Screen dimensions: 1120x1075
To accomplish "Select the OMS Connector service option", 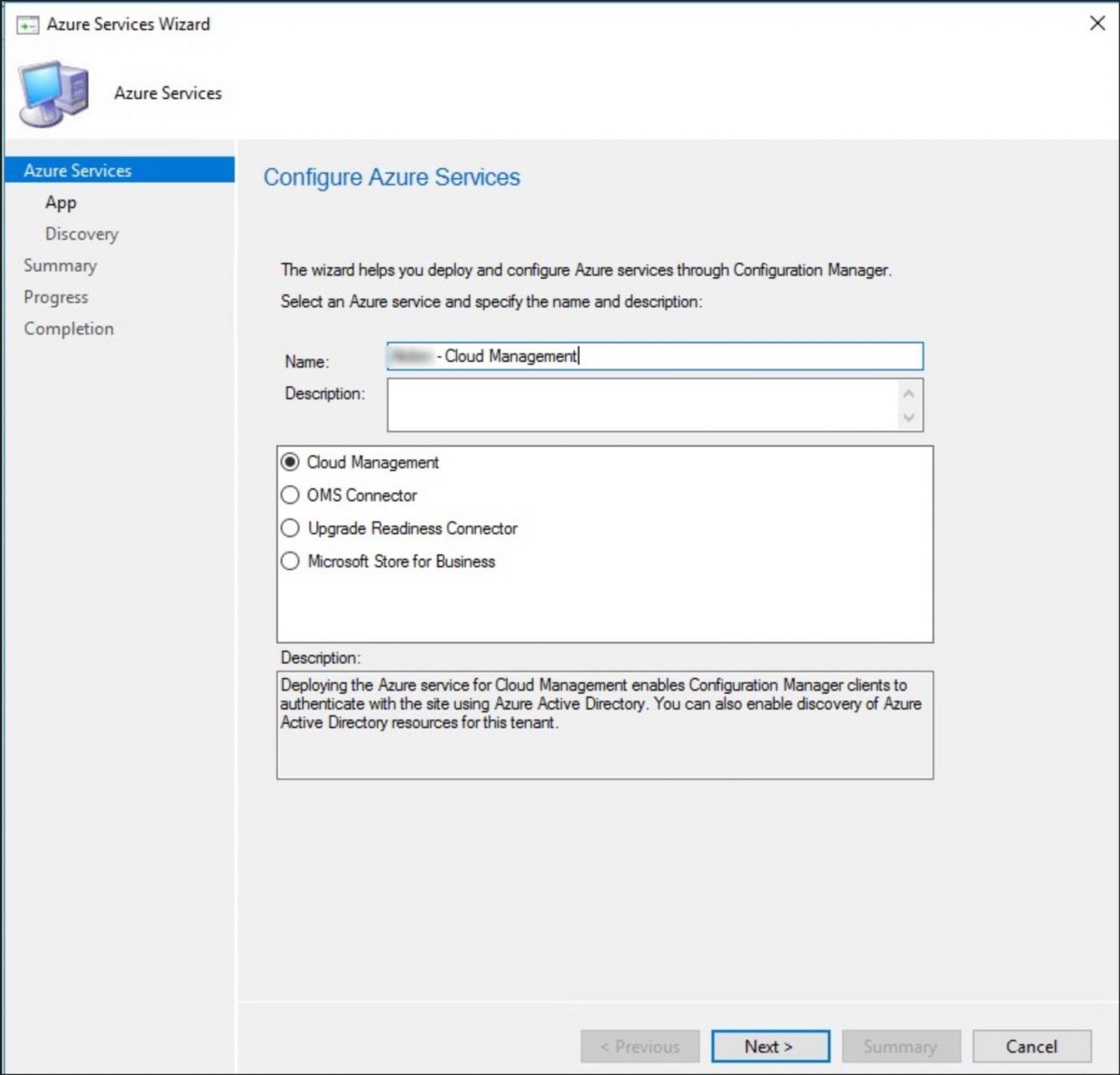I will point(289,495).
